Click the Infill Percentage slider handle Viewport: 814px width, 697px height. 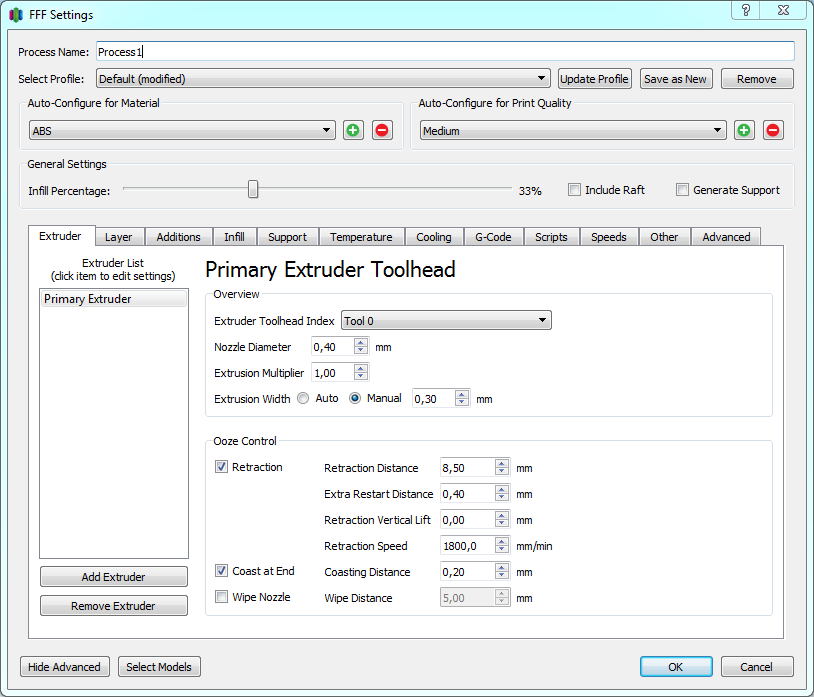pyautogui.click(x=253, y=189)
